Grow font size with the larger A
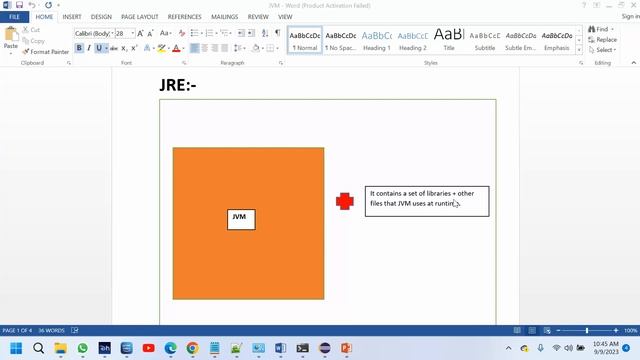 140,33
